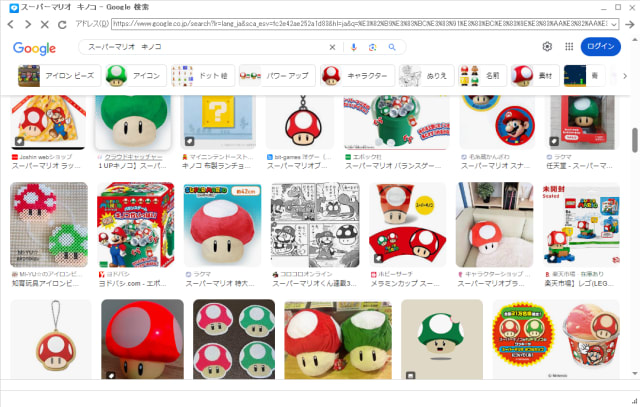Click the スーパーマリオ バランスゲー... result title
The width and height of the screenshot is (640, 407).
[x=393, y=166]
